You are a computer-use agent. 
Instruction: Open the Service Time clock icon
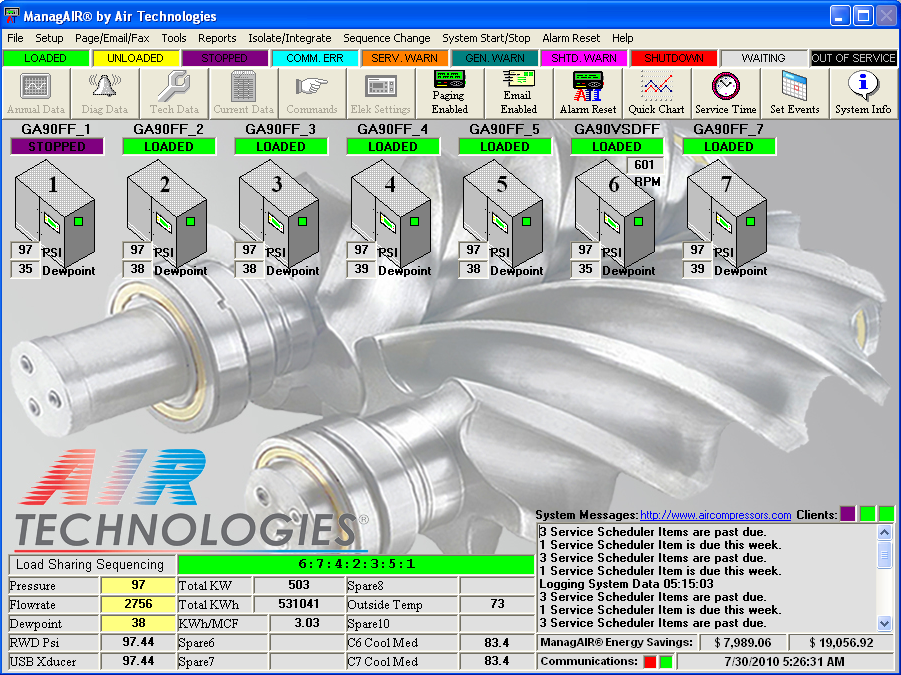pyautogui.click(x=725, y=93)
